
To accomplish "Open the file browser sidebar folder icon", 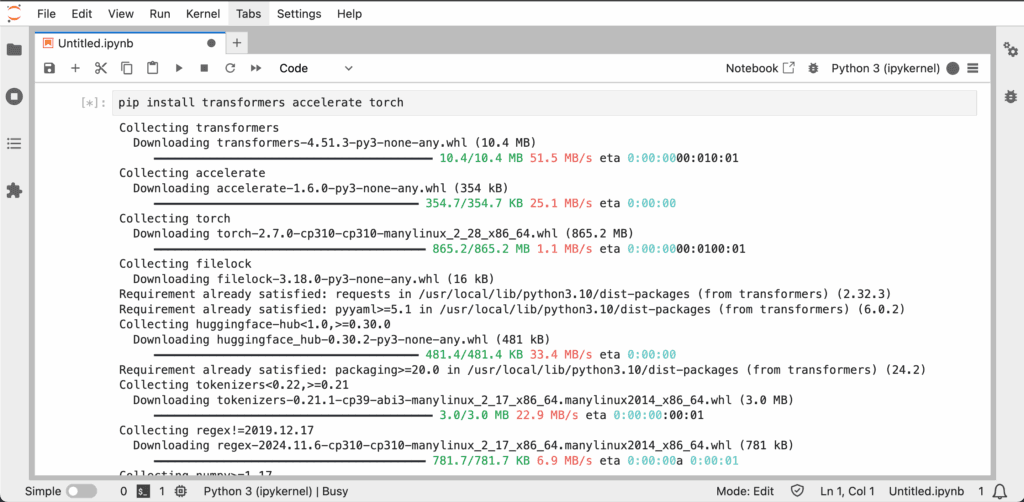I will [14, 50].
